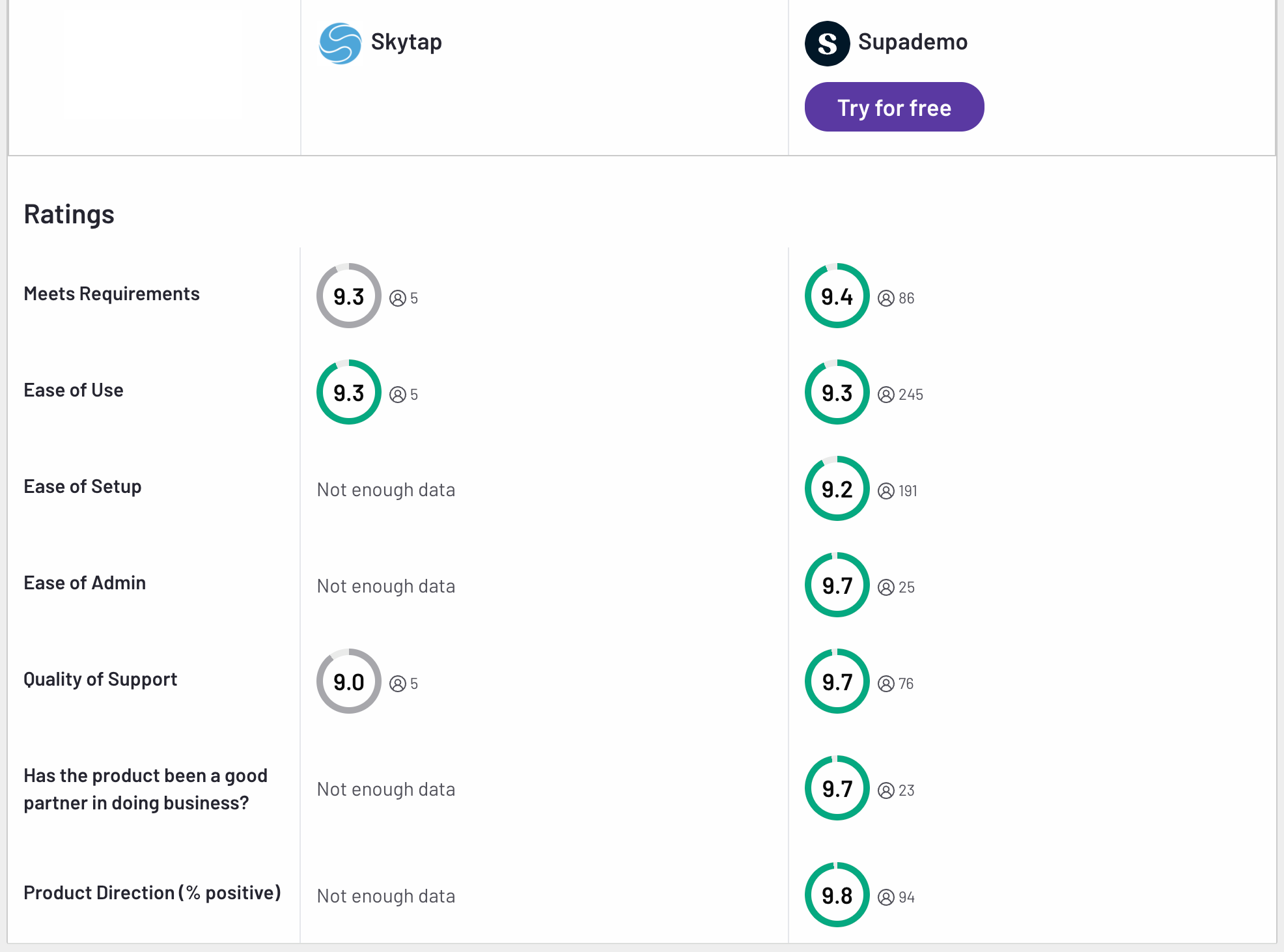Click the Try for free button
The image size is (1284, 952).
click(893, 108)
